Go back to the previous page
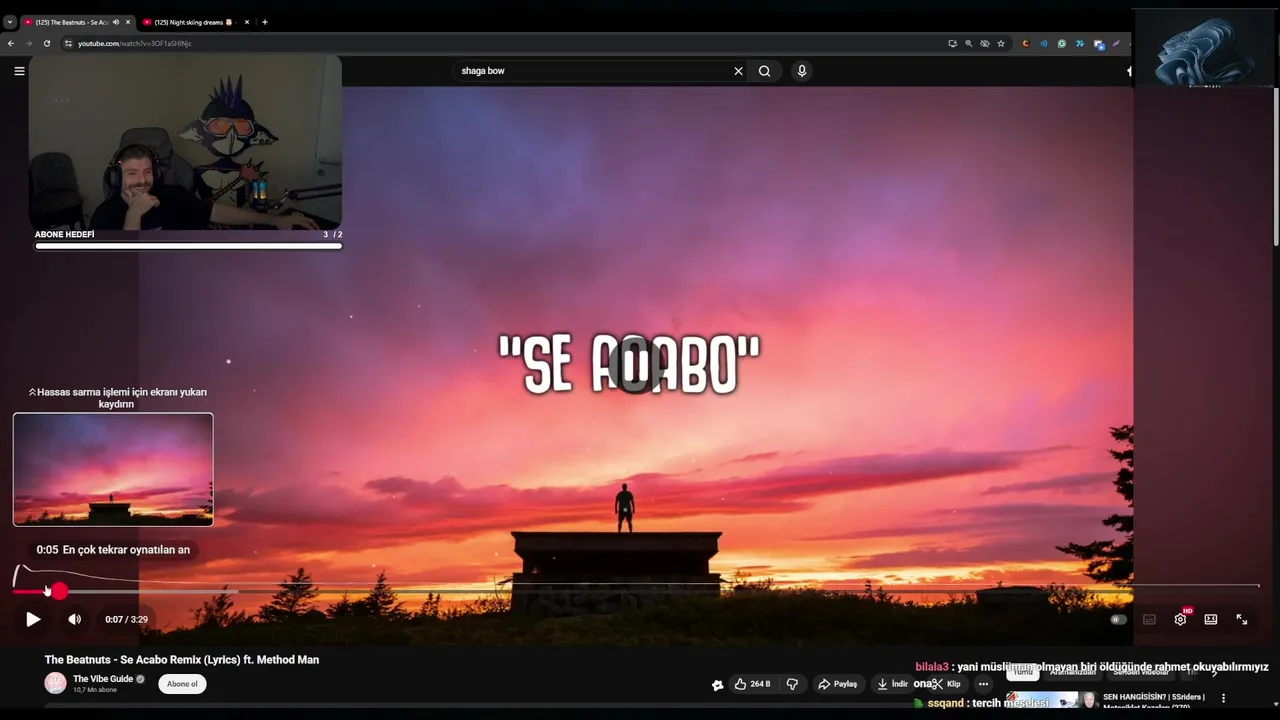 [11, 43]
